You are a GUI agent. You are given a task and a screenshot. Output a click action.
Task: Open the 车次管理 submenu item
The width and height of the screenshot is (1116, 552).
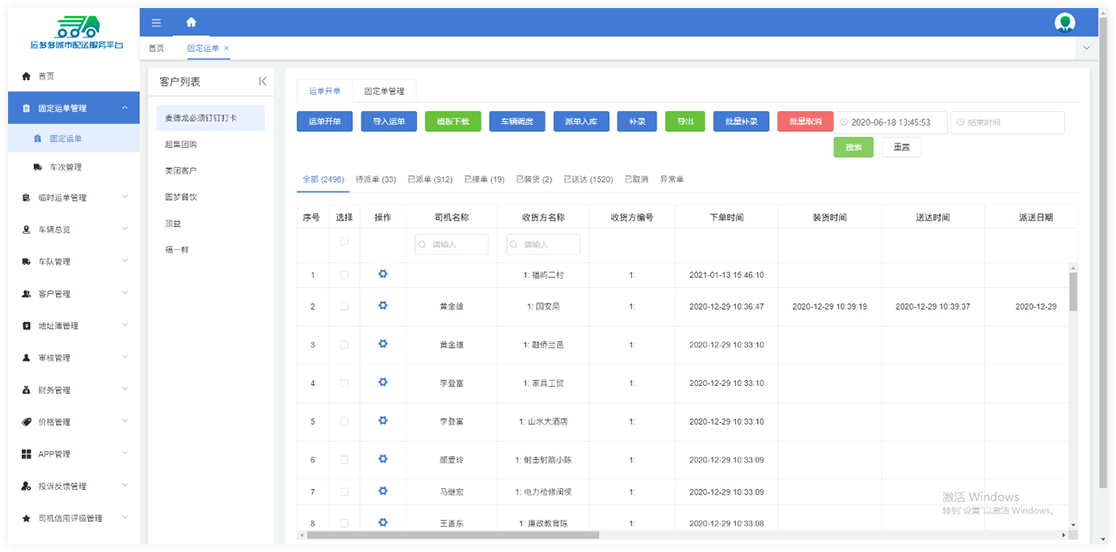pos(74,167)
